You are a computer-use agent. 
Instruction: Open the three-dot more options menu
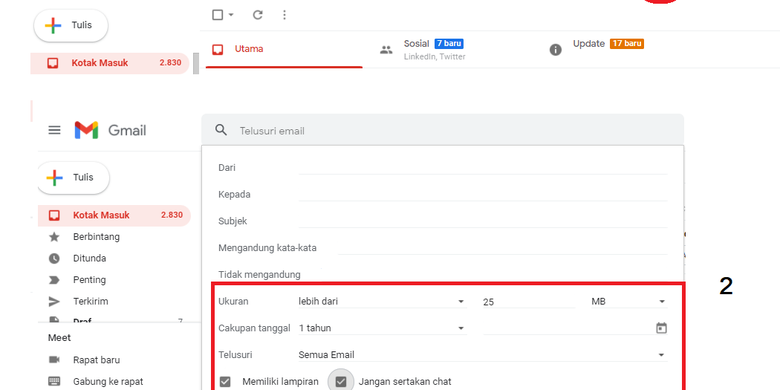tap(285, 15)
